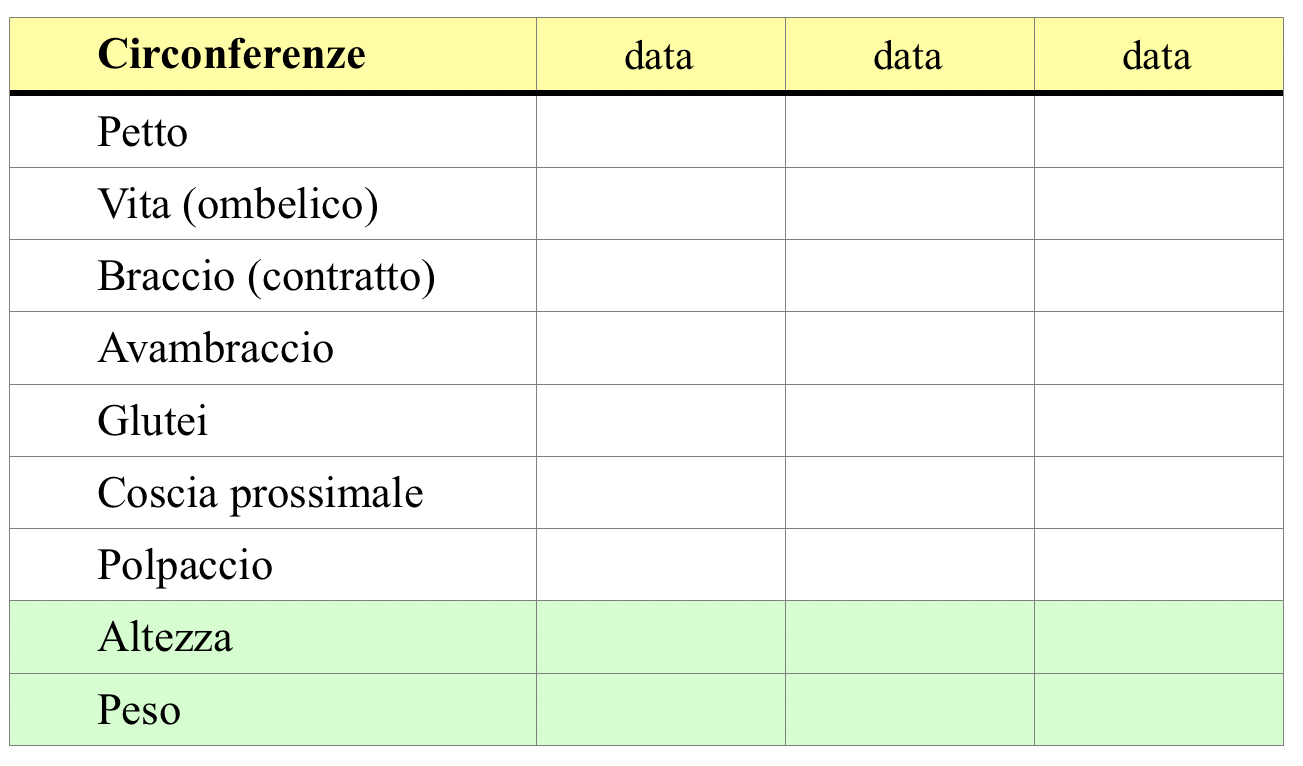Screen dimensions: 1303x766
Task: Select the Polpaccio label cell
Action: (x=185, y=565)
